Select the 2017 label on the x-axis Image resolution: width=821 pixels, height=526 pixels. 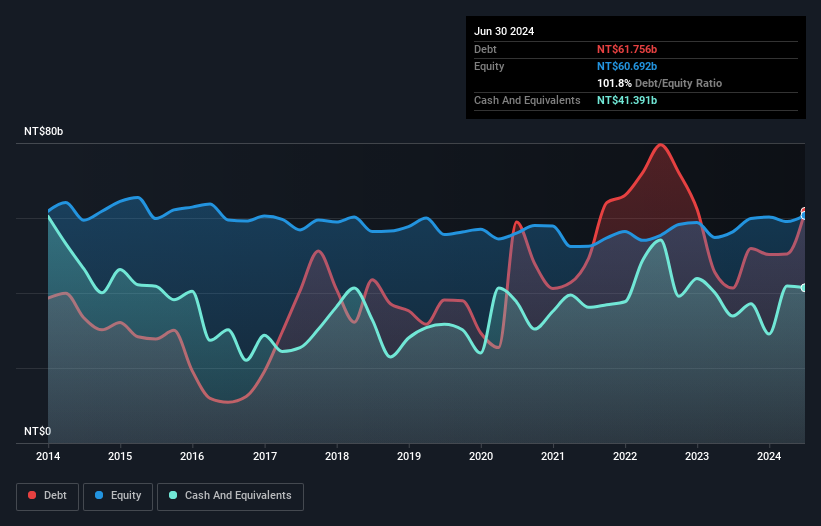tap(265, 456)
